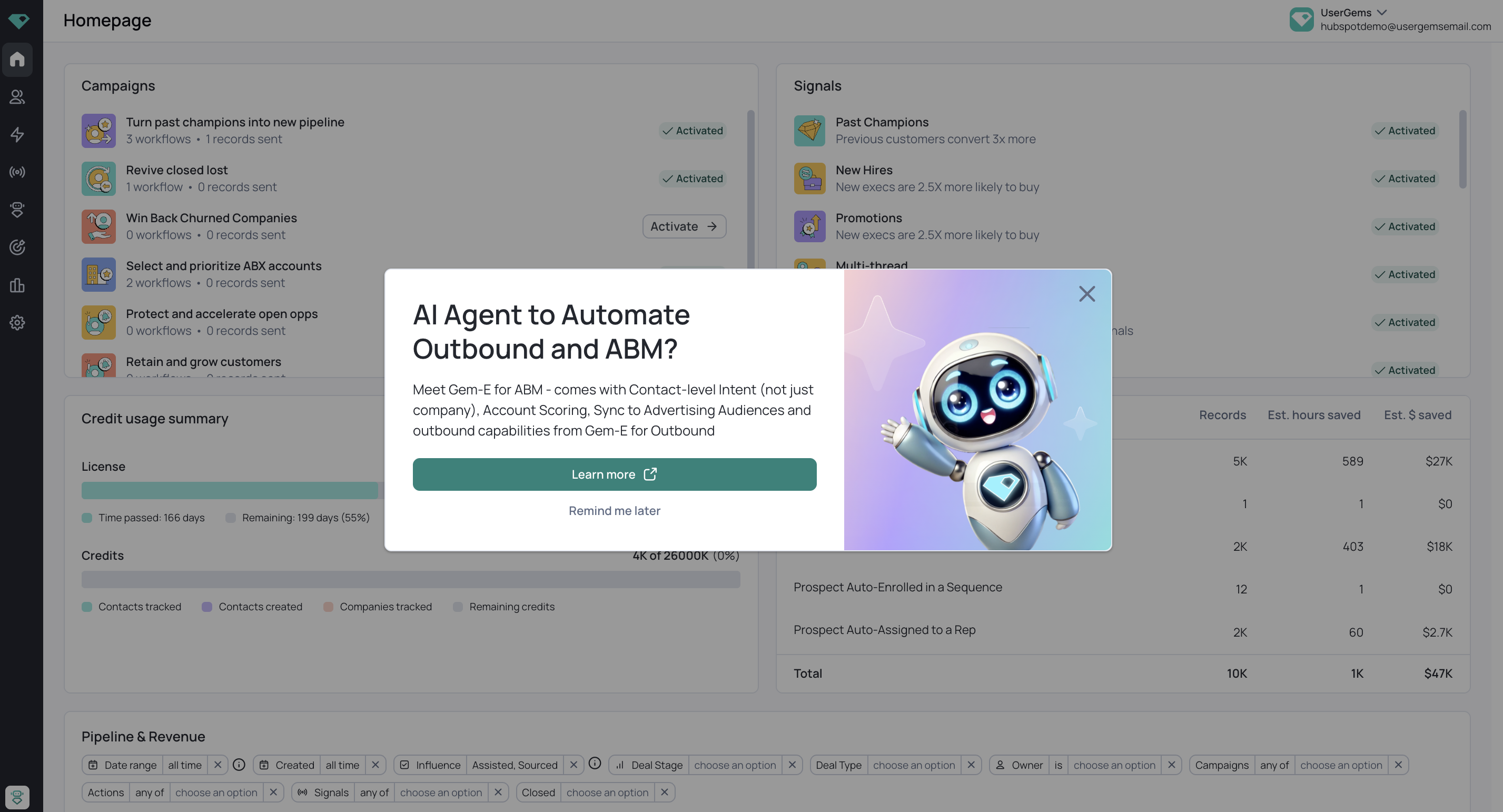Choose an option for Owner filter
Viewport: 1503px width, 812px height.
(1114, 765)
